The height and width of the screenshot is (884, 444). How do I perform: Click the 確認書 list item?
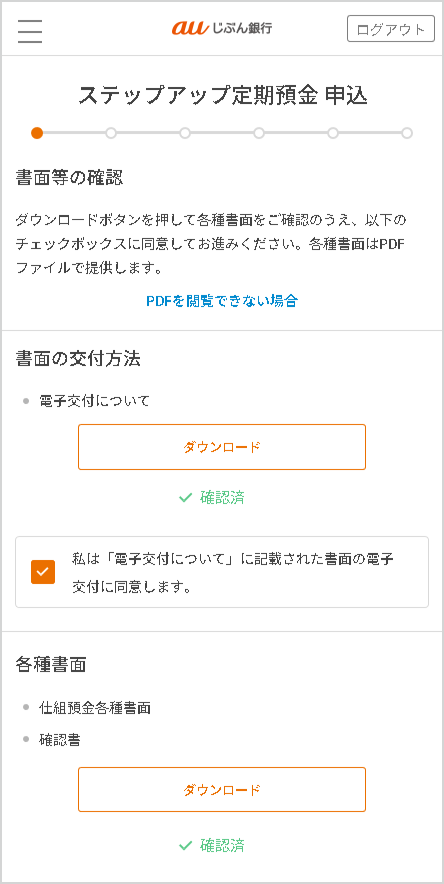[x=59, y=740]
